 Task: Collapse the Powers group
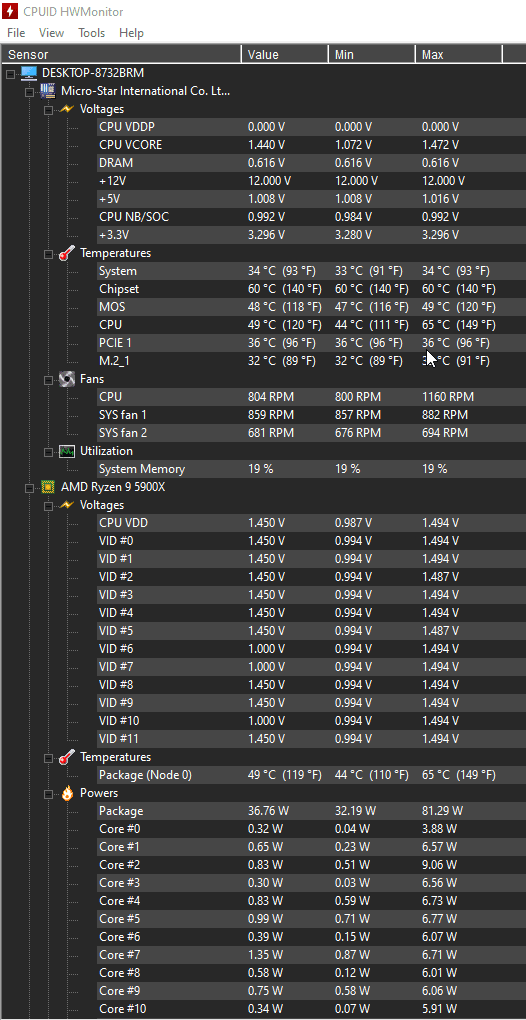pyautogui.click(x=48, y=794)
